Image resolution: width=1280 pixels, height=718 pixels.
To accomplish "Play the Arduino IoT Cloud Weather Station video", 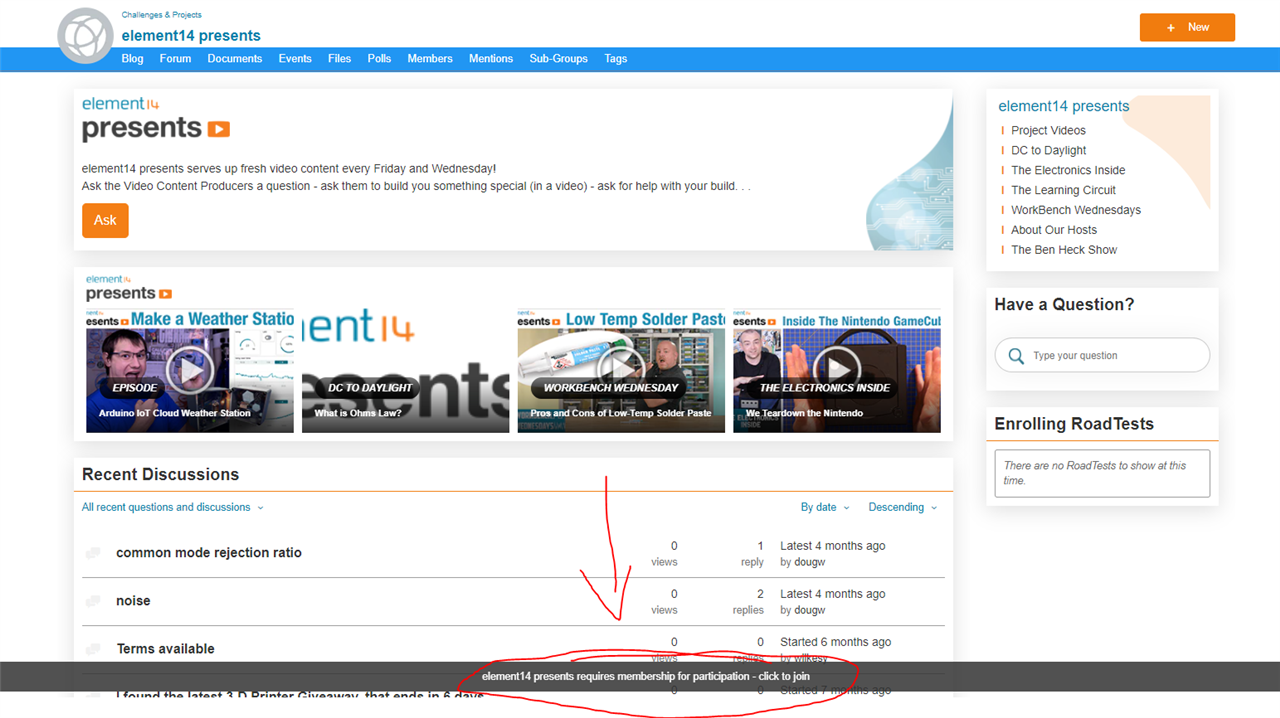I will tap(190, 371).
